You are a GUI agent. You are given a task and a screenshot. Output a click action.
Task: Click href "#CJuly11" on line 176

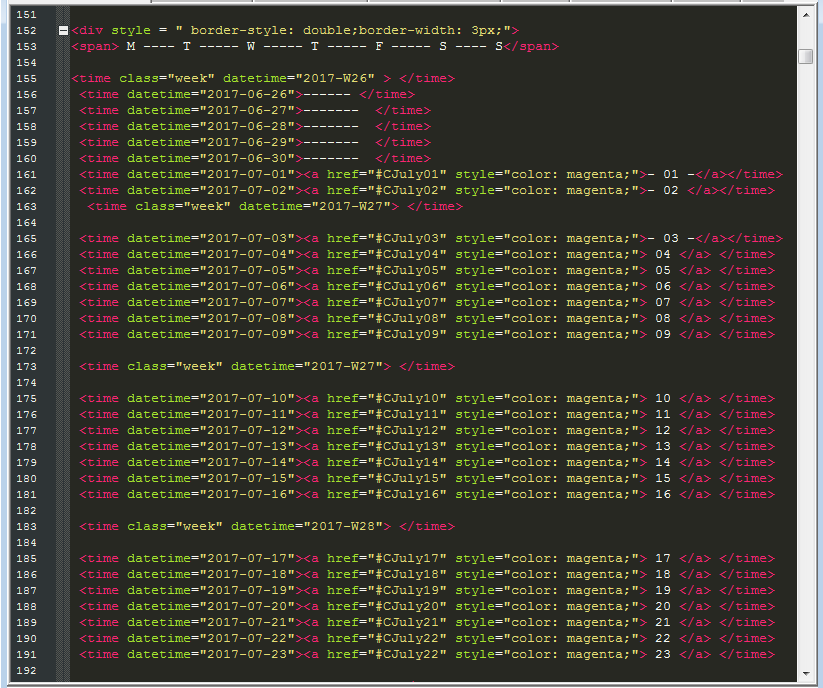407,415
